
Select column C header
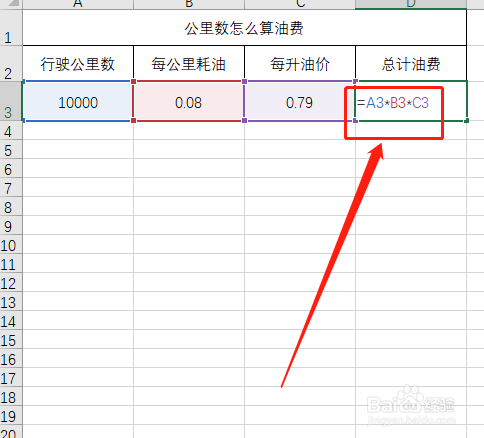(300, 4)
